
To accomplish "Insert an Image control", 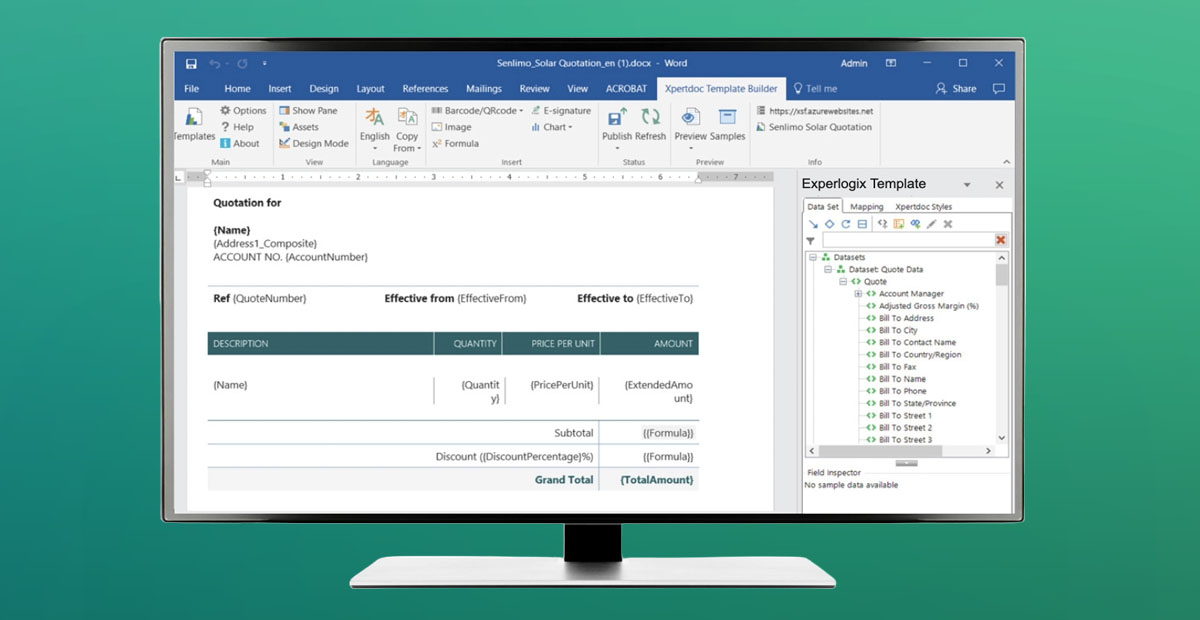I will click(x=451, y=127).
